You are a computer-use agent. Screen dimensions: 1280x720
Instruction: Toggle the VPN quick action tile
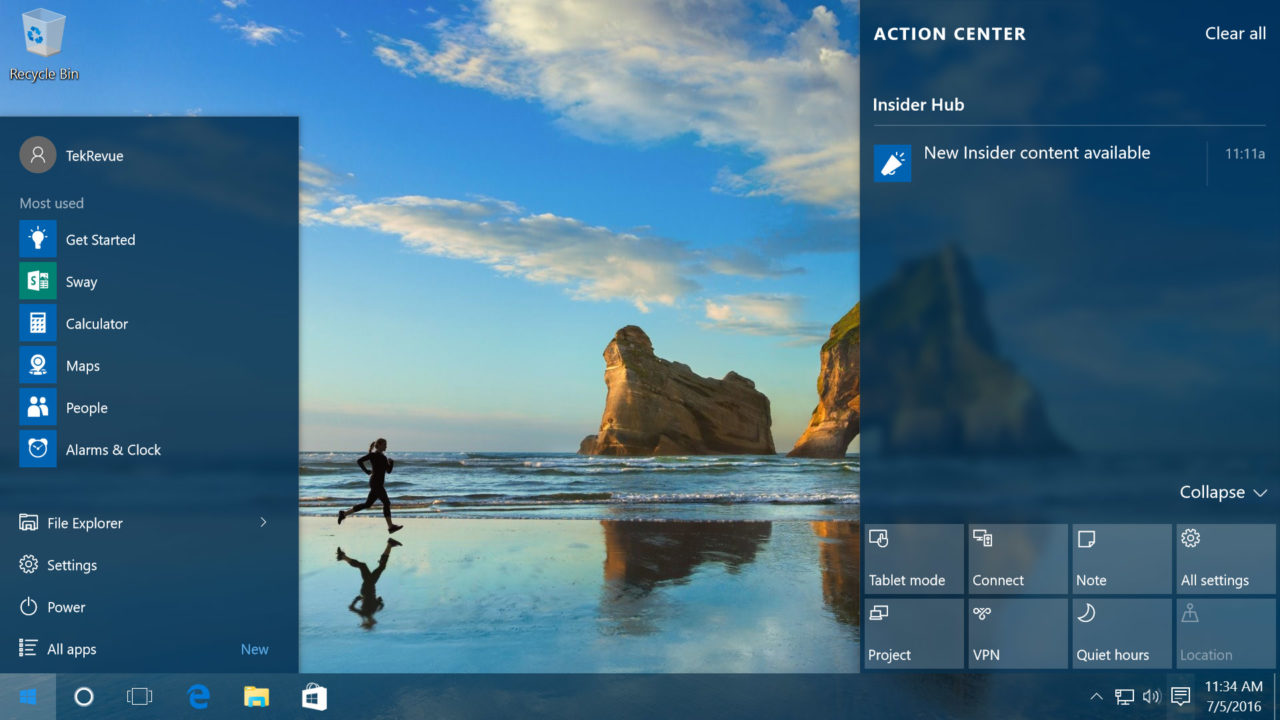[1018, 634]
